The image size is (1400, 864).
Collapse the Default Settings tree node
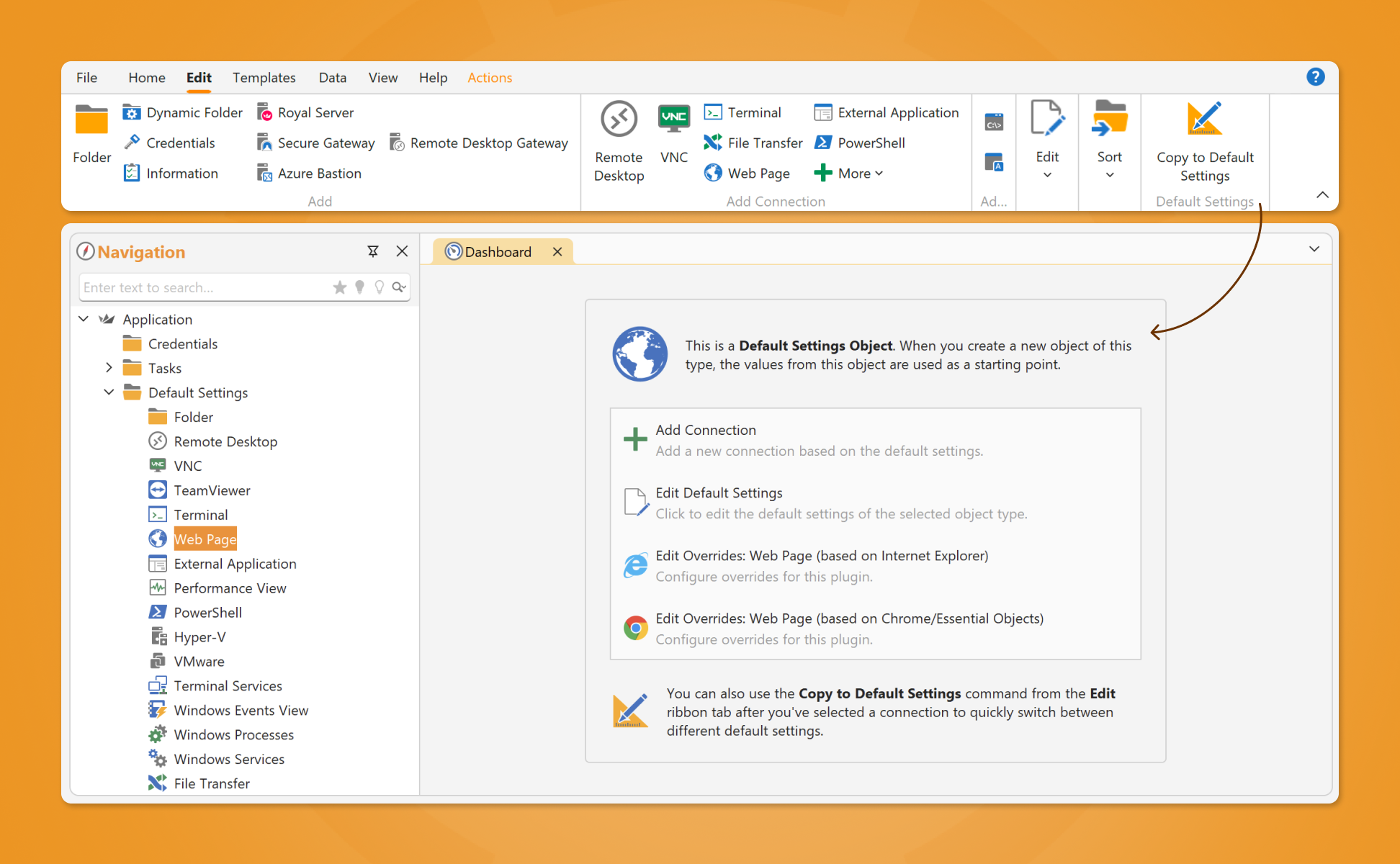109,392
